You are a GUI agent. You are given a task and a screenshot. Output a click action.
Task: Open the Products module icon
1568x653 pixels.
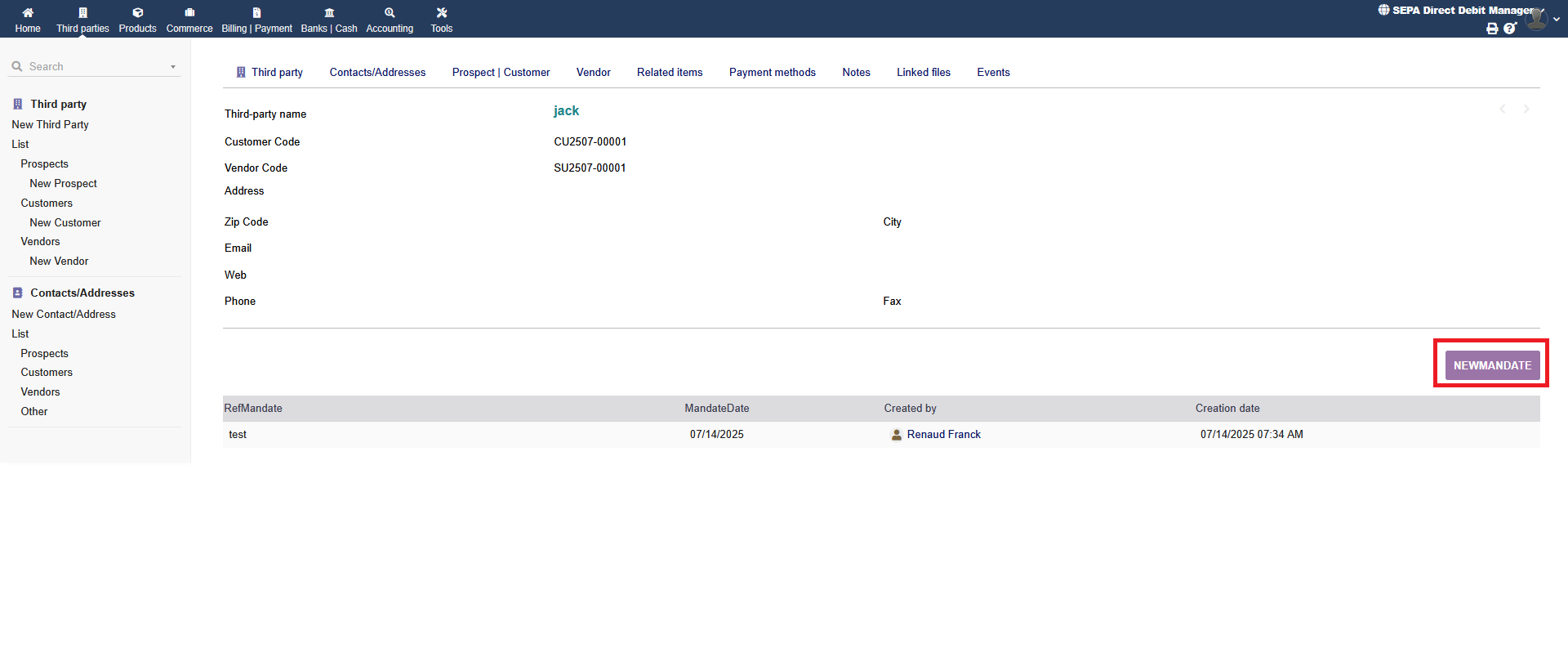point(137,13)
